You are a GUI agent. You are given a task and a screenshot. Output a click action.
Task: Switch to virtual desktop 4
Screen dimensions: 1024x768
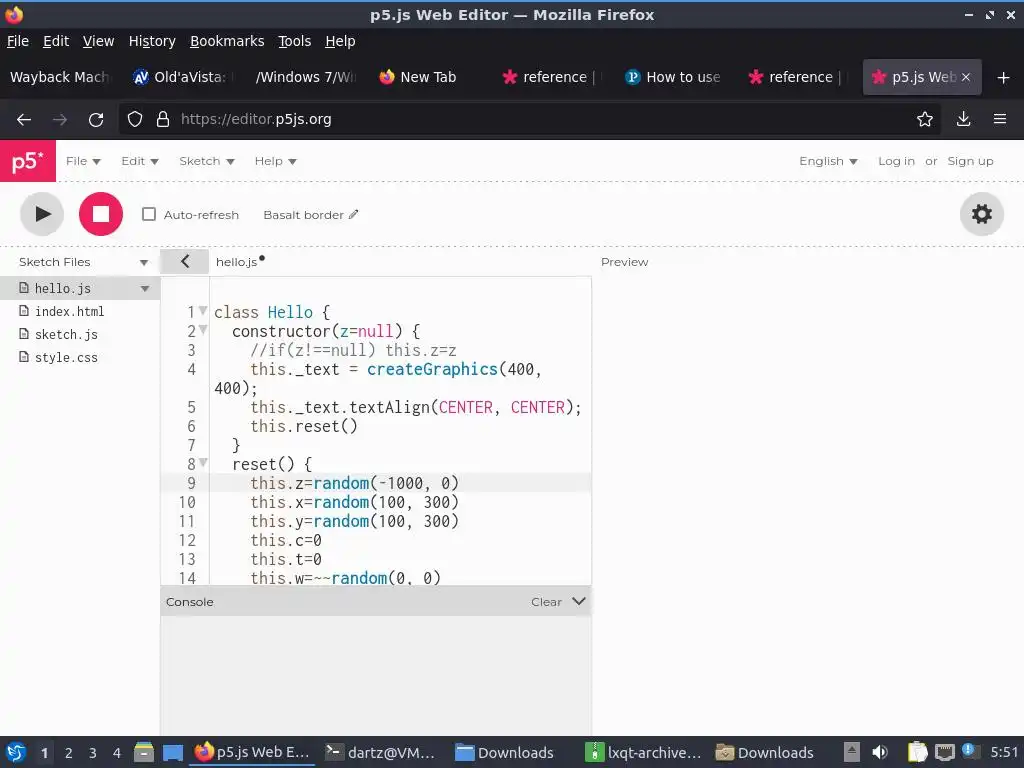pyautogui.click(x=117, y=753)
